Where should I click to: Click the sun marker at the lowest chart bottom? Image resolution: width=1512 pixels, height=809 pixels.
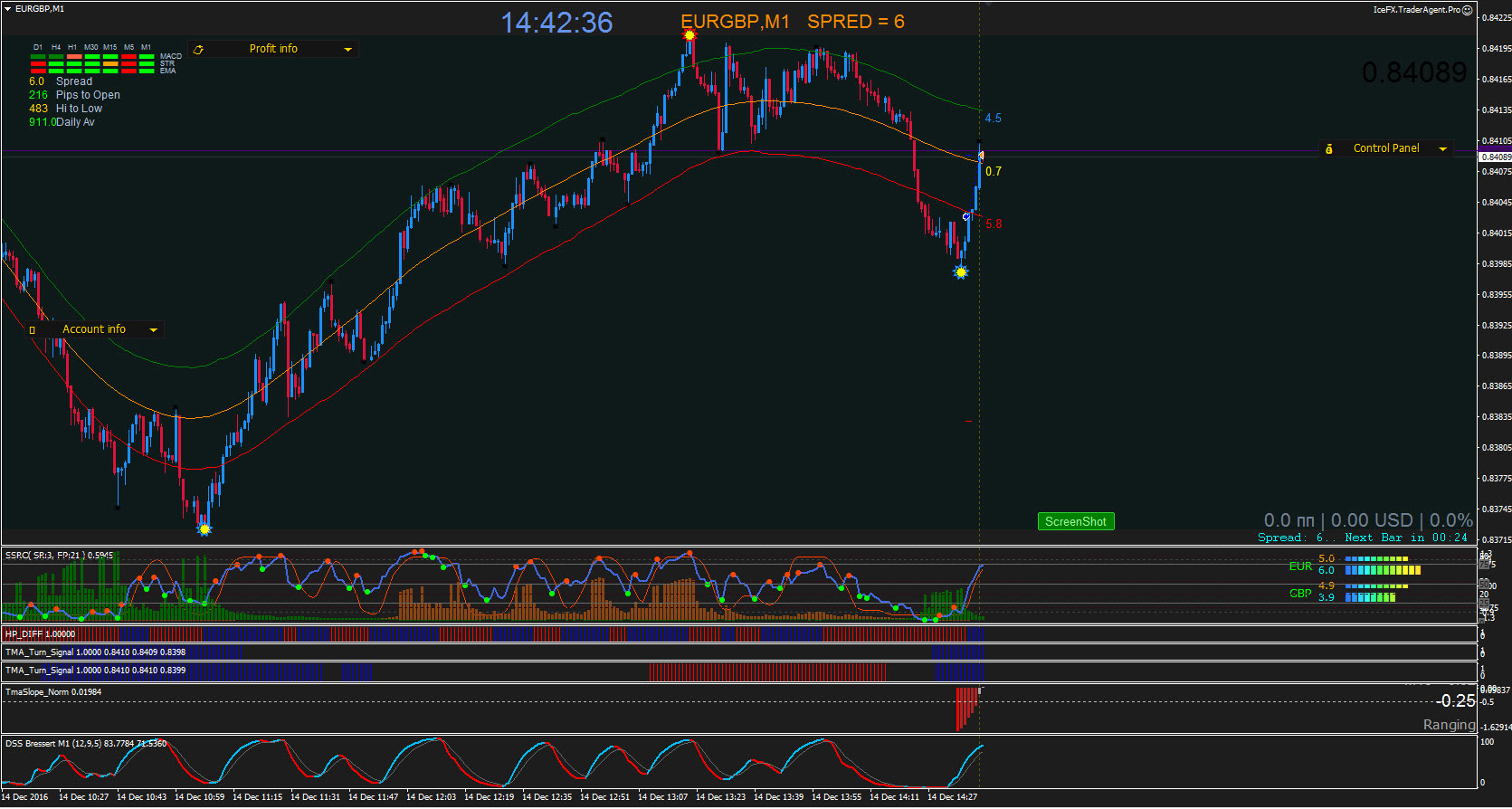pos(204,529)
